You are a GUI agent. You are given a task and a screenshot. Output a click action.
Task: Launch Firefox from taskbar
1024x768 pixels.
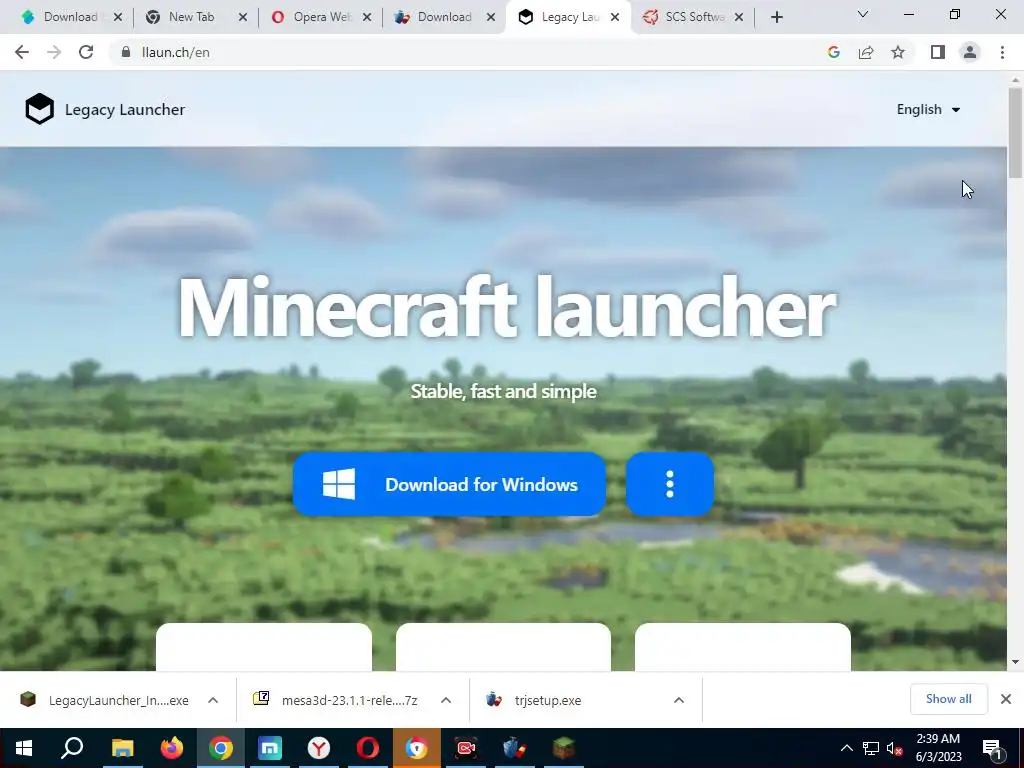pyautogui.click(x=172, y=748)
